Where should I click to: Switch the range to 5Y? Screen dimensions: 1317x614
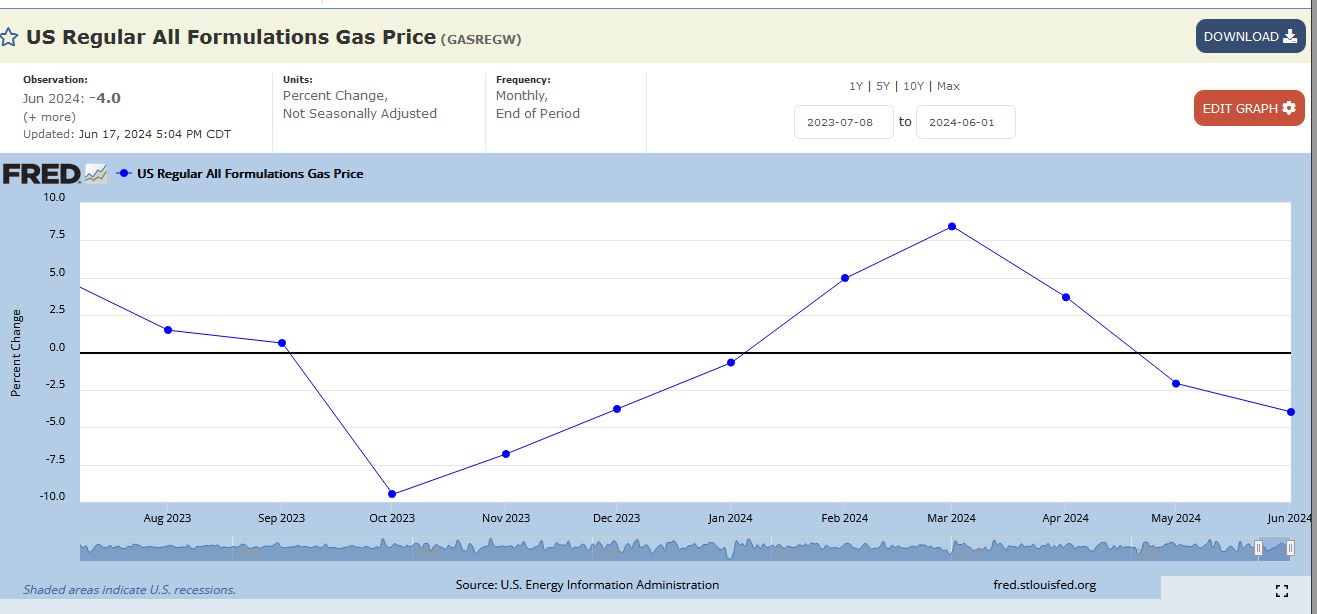[880, 86]
